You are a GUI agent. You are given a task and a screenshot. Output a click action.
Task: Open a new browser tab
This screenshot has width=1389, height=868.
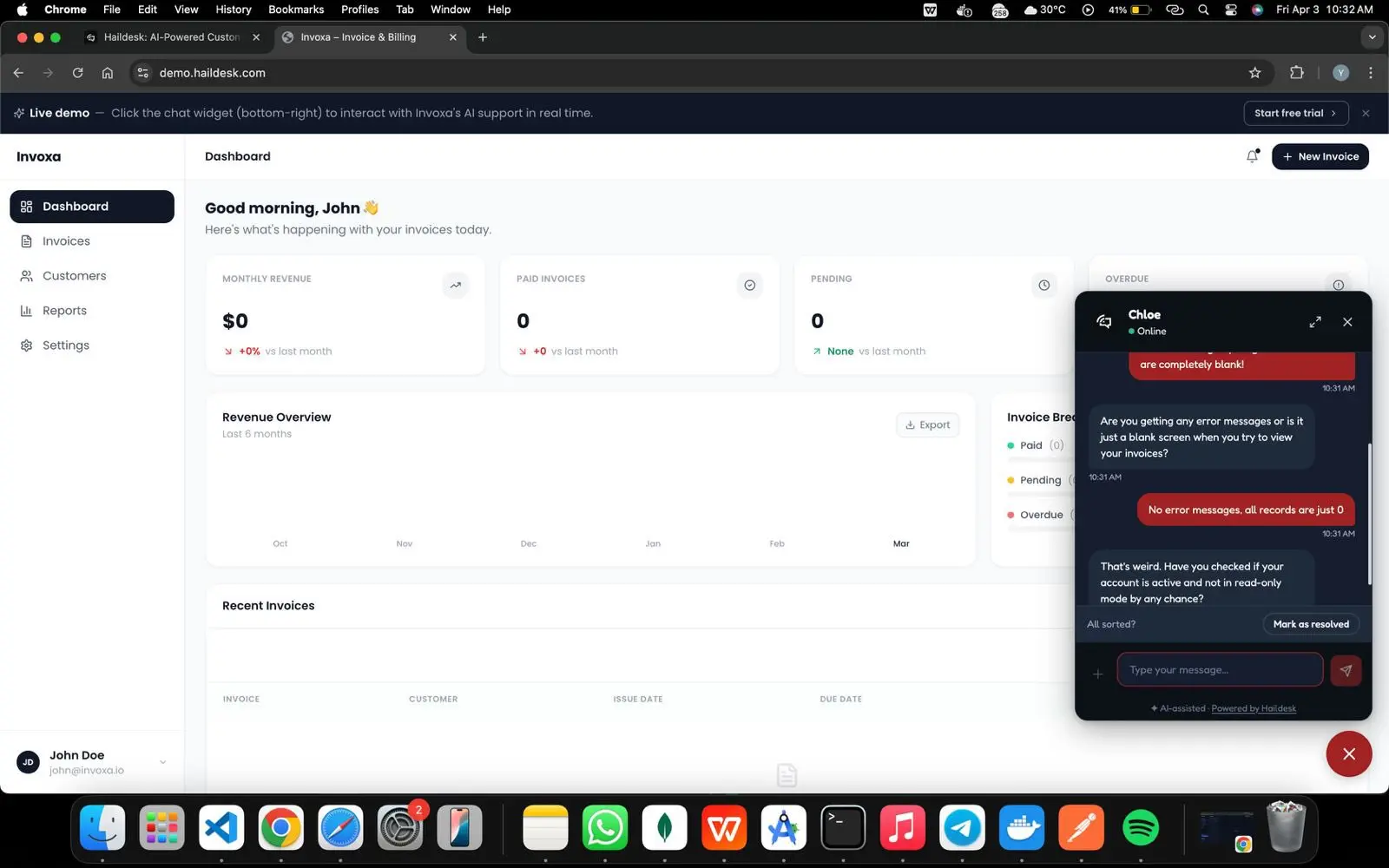tap(483, 37)
